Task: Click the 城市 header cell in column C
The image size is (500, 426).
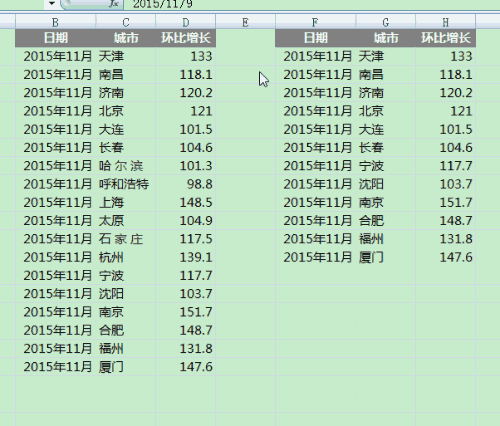Action: [126, 38]
